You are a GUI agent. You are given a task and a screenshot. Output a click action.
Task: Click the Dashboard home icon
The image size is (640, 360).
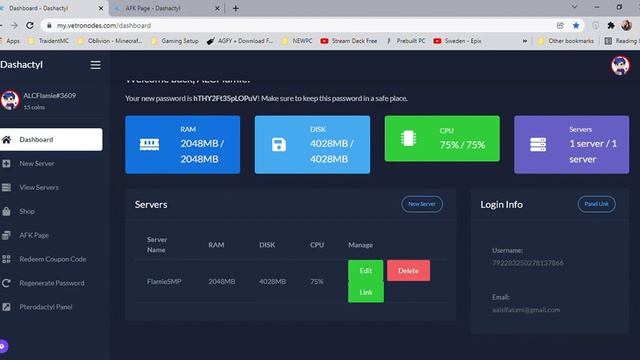click(6, 140)
